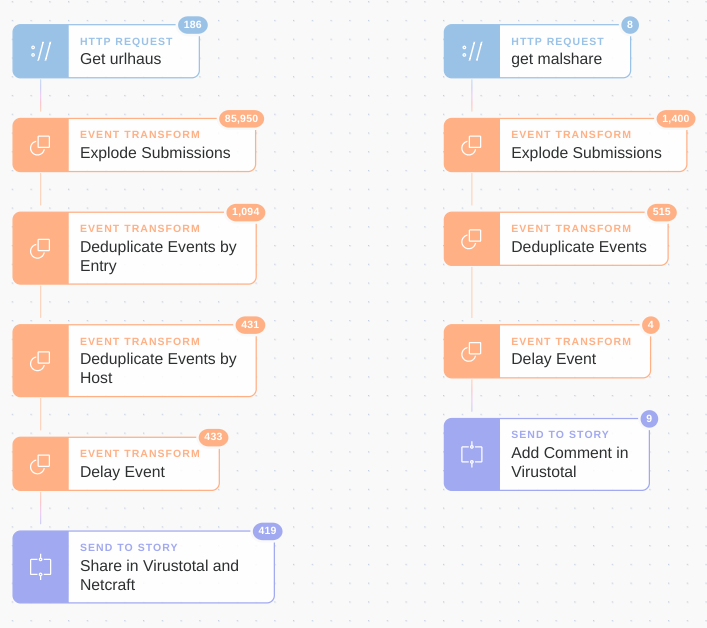The width and height of the screenshot is (707, 628).
Task: Click the get malshare HTTP request icon
Action: tap(472, 51)
